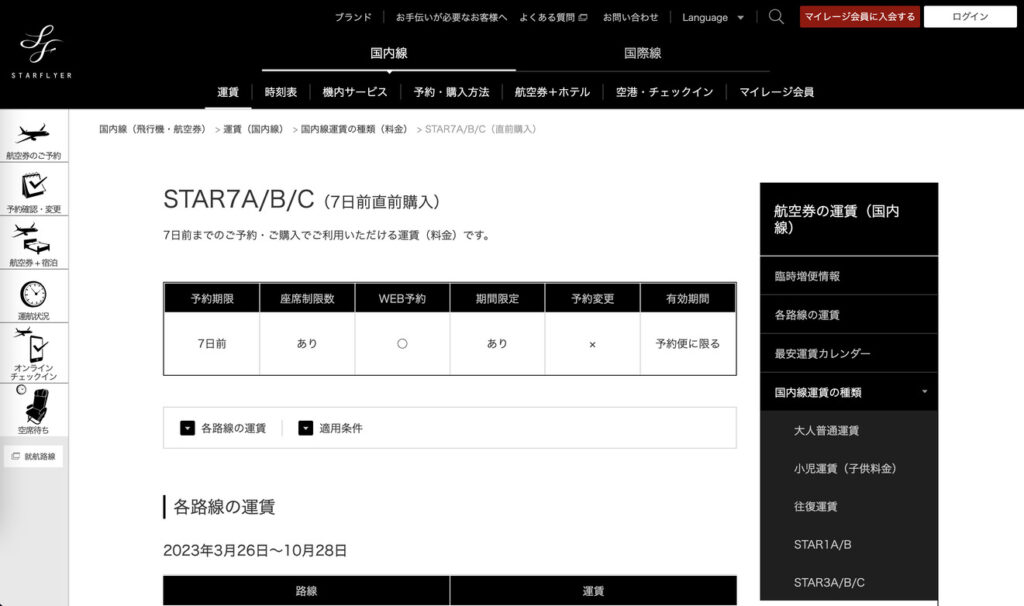Open 最安運賃カレンダー in the sidebar
Viewport: 1024px width, 606px height.
click(x=849, y=353)
